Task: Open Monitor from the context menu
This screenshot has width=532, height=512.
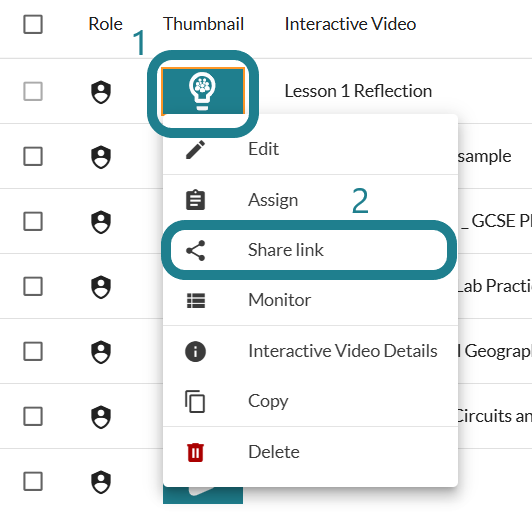Action: tap(310, 300)
